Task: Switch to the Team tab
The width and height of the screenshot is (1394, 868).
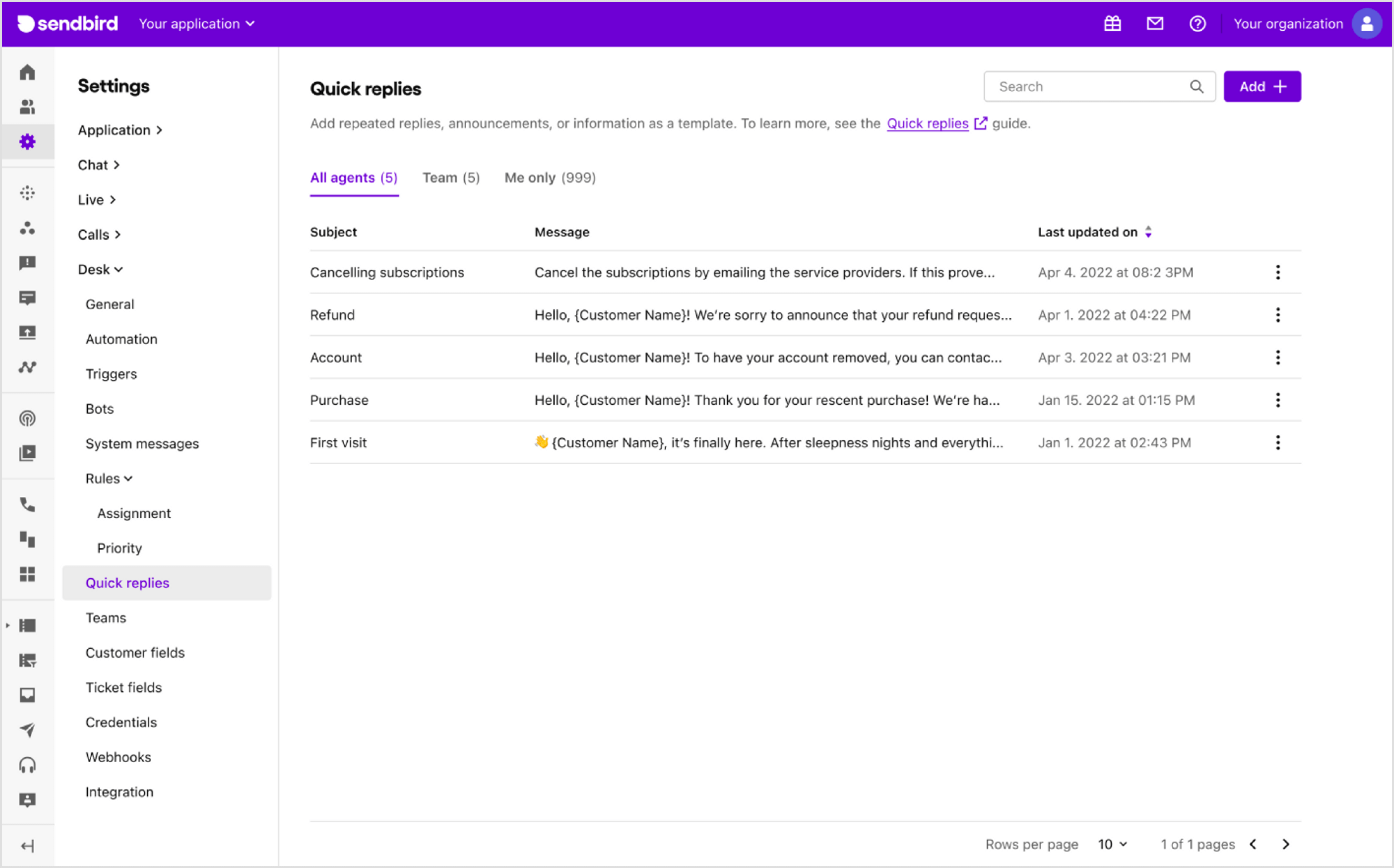Action: 451,177
